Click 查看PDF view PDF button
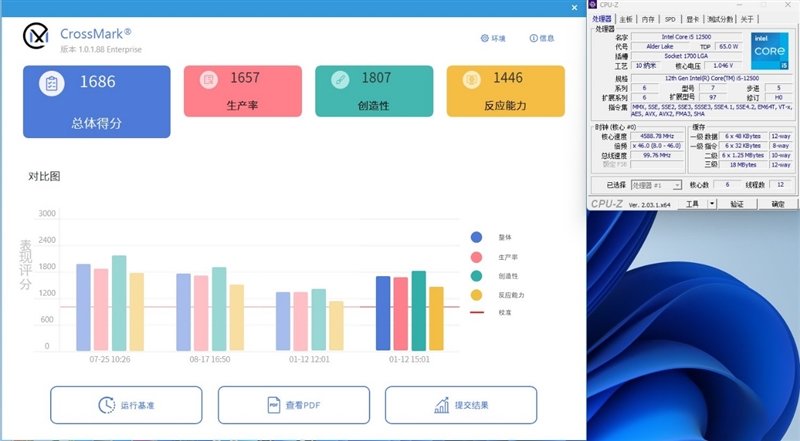This screenshot has height=441, width=800. click(x=294, y=405)
